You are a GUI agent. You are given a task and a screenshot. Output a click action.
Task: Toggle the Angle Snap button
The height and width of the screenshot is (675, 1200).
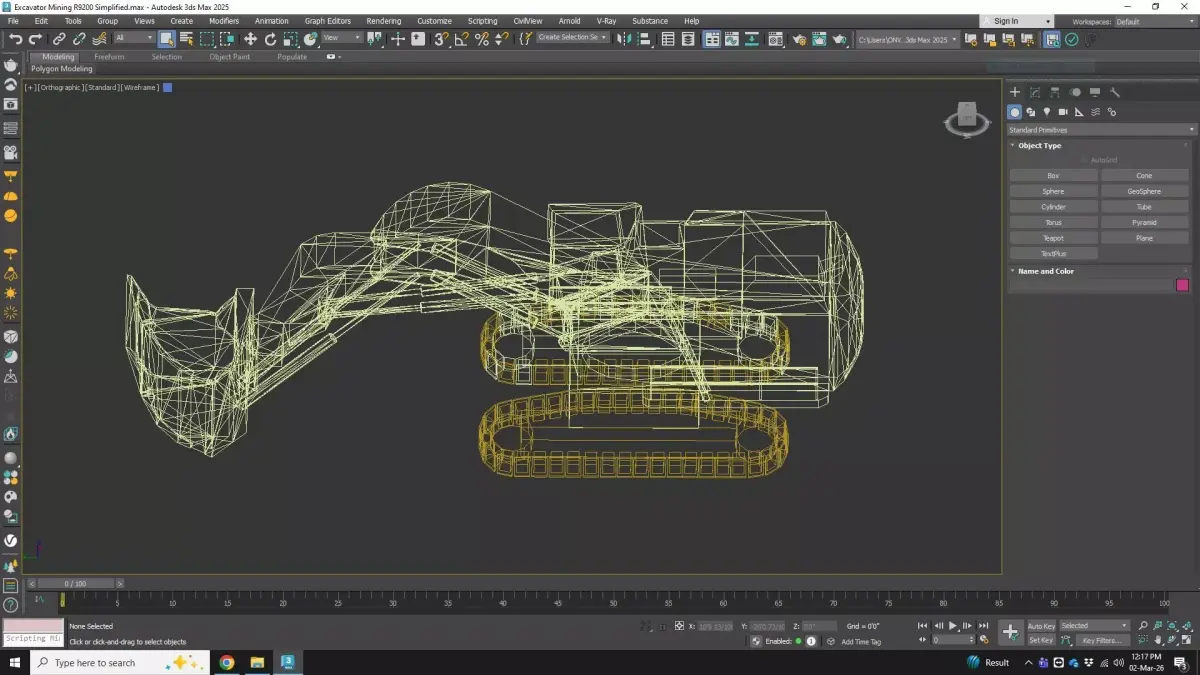point(461,39)
